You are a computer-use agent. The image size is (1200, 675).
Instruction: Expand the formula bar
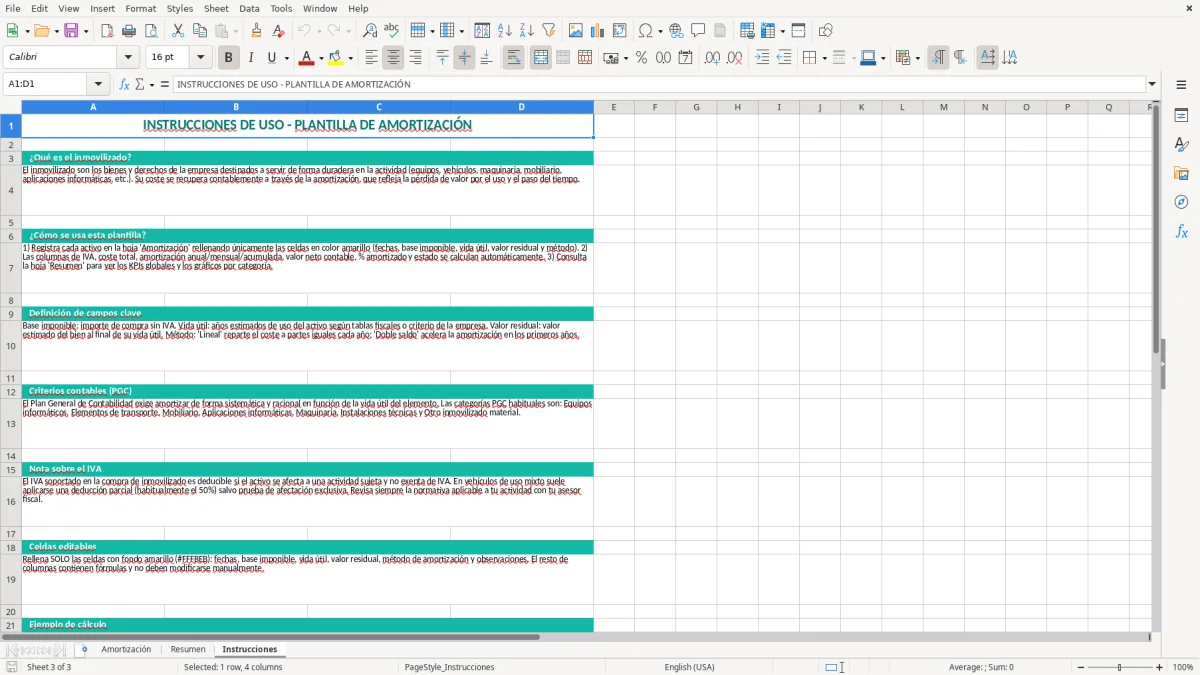pos(1152,84)
